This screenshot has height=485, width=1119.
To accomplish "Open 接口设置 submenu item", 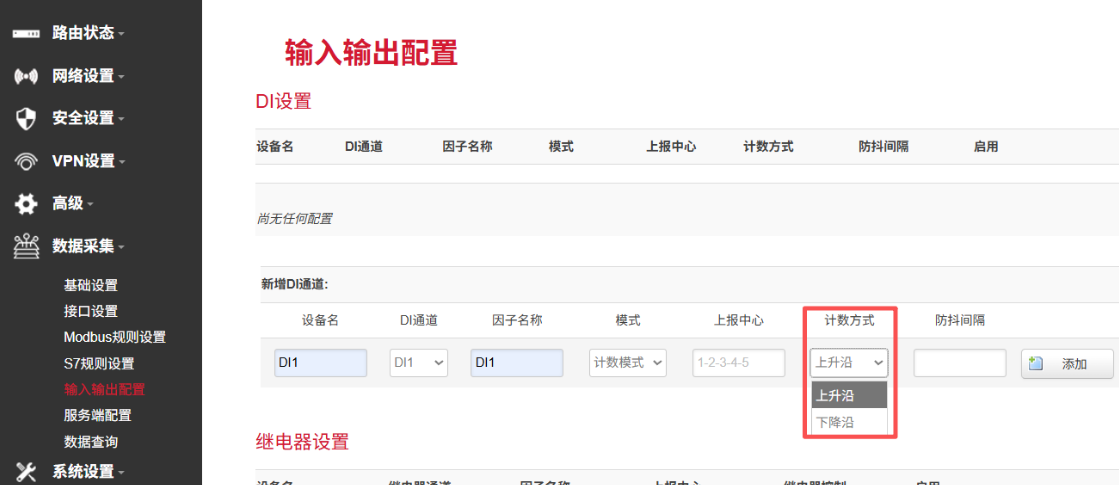I will point(91,311).
